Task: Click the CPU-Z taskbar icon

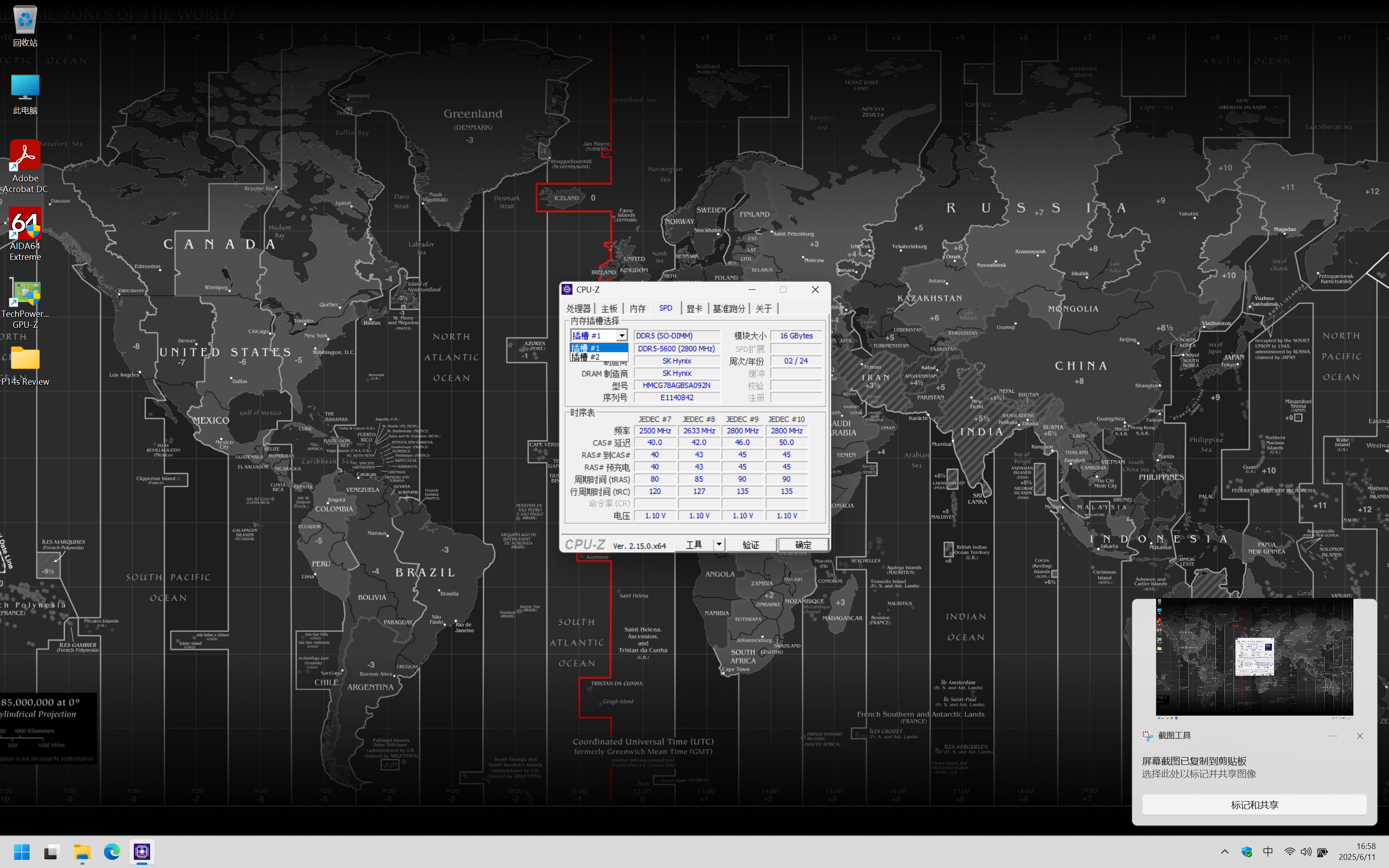Action: (x=142, y=852)
